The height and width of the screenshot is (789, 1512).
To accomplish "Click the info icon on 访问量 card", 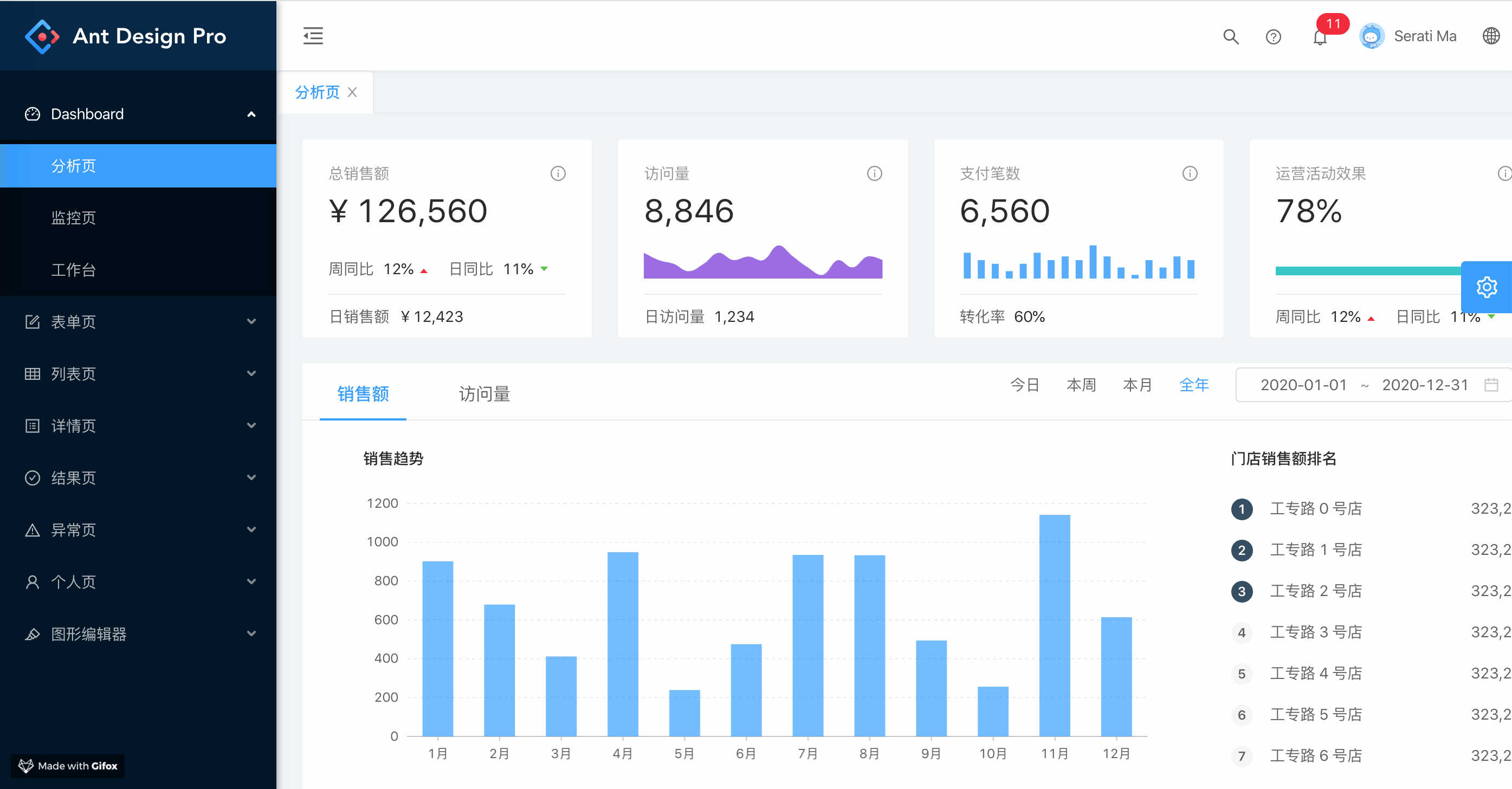I will (x=874, y=173).
